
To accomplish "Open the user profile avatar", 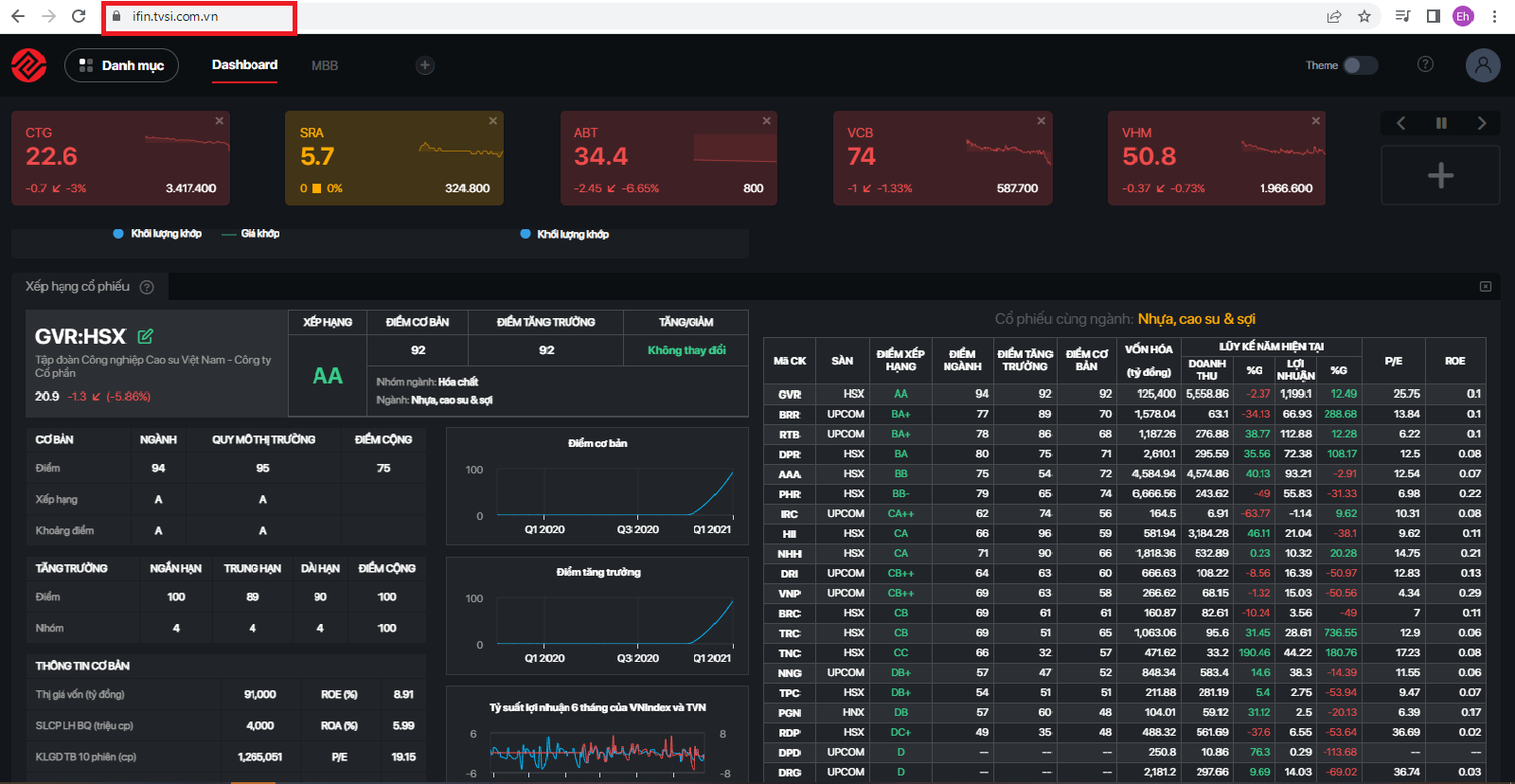I will (1483, 65).
